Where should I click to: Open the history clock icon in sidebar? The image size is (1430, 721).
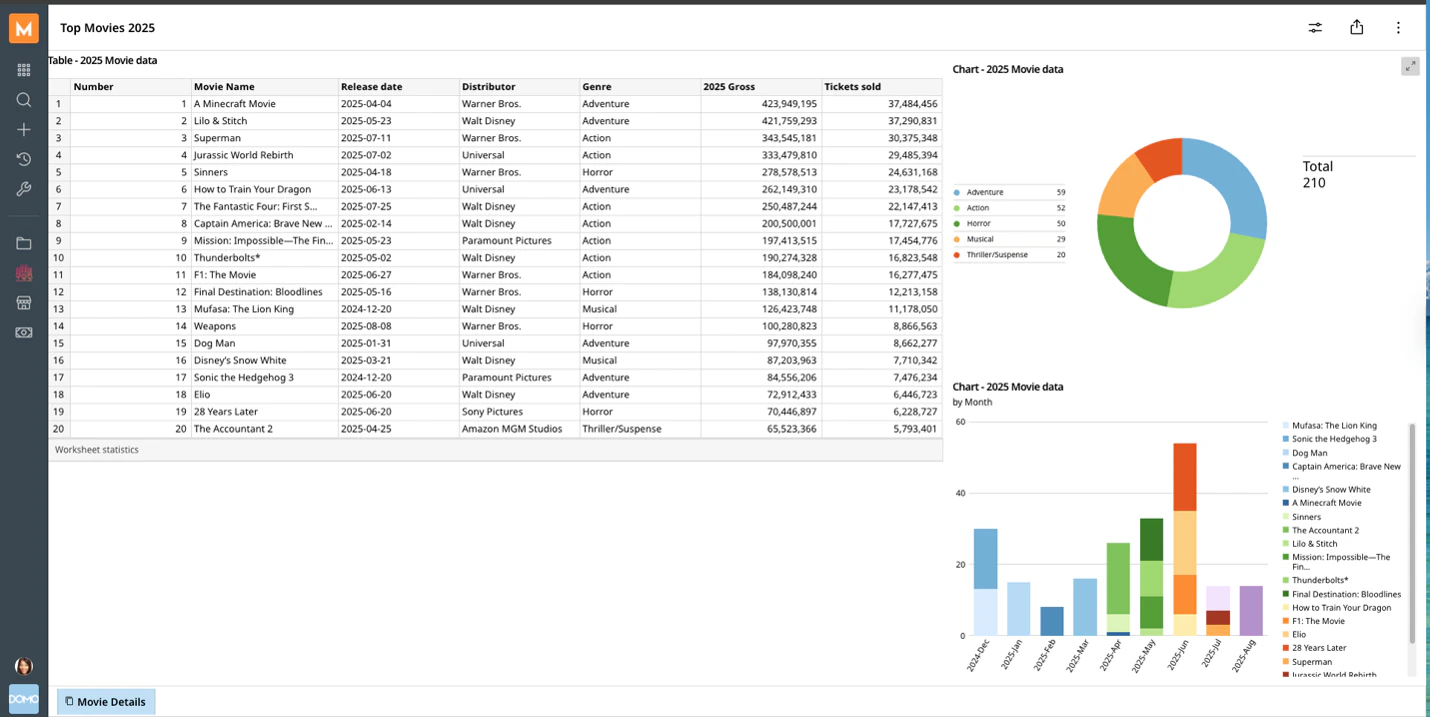[24, 159]
